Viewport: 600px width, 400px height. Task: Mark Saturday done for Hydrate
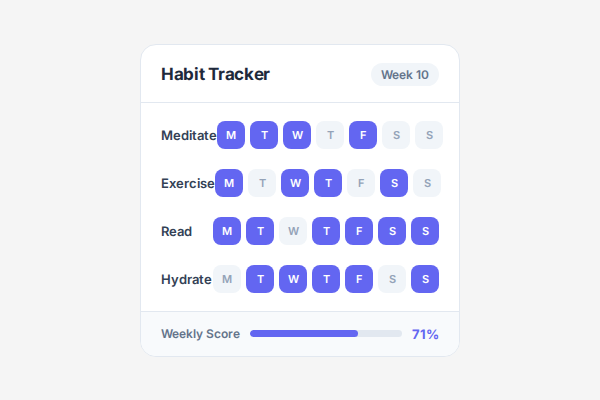pos(392,279)
